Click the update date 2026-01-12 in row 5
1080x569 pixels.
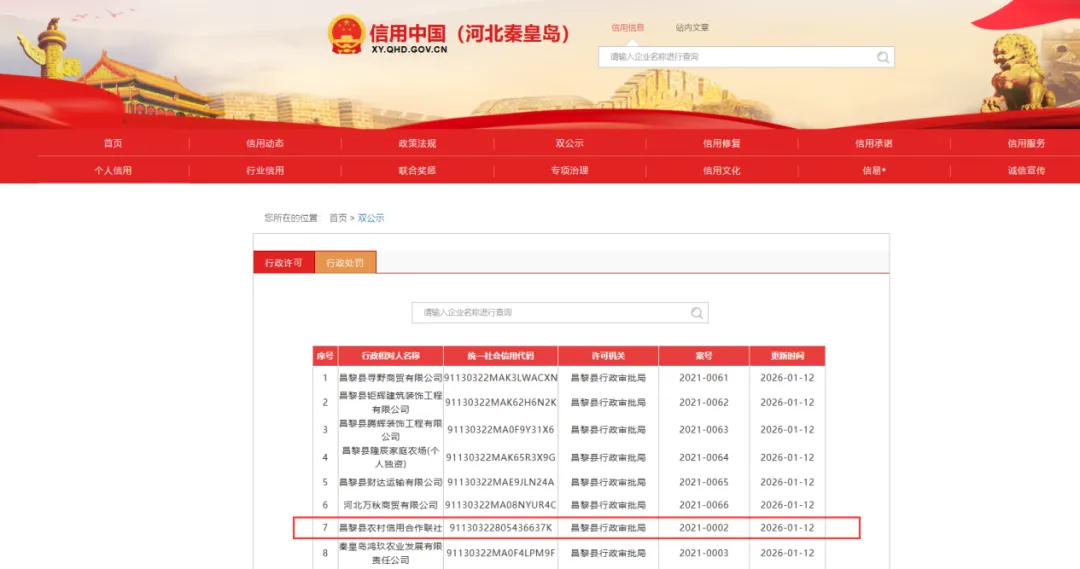tap(787, 482)
